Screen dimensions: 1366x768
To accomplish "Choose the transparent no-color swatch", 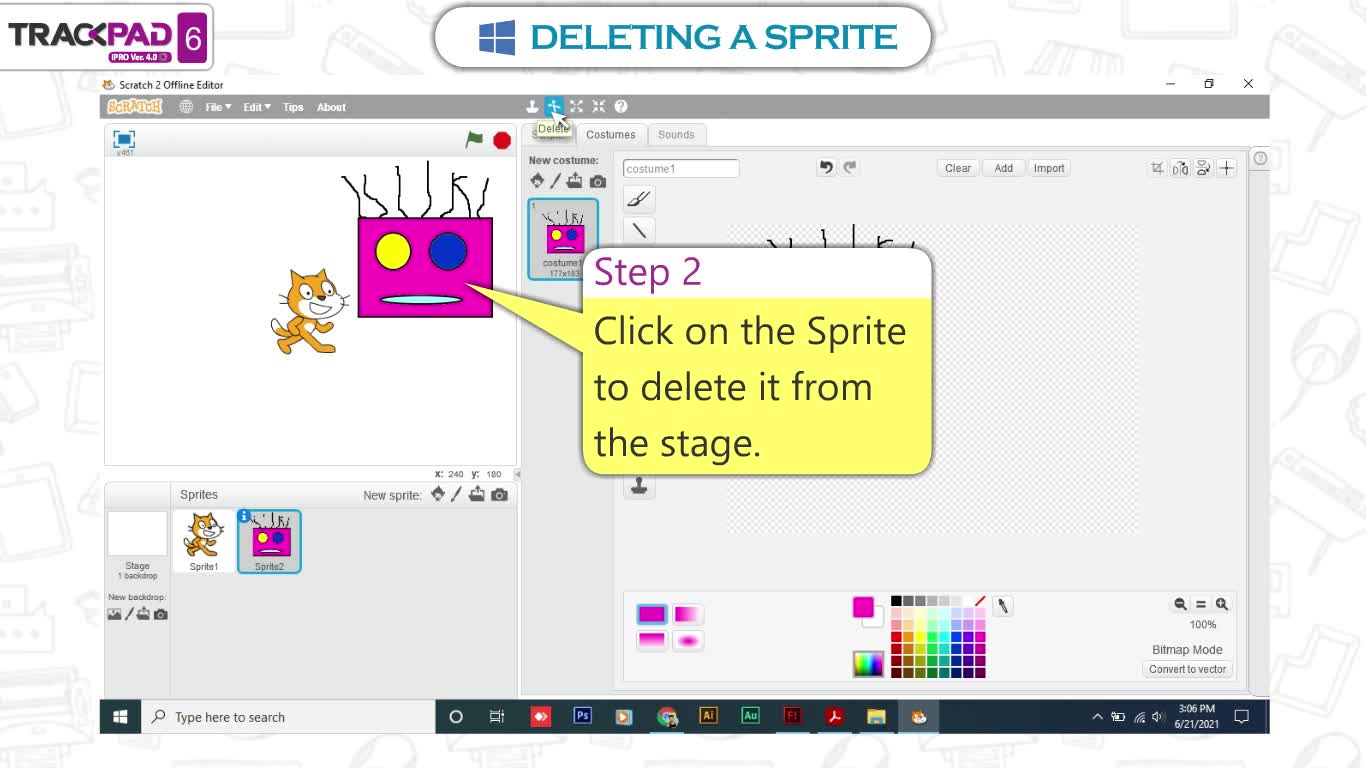I will pos(980,601).
